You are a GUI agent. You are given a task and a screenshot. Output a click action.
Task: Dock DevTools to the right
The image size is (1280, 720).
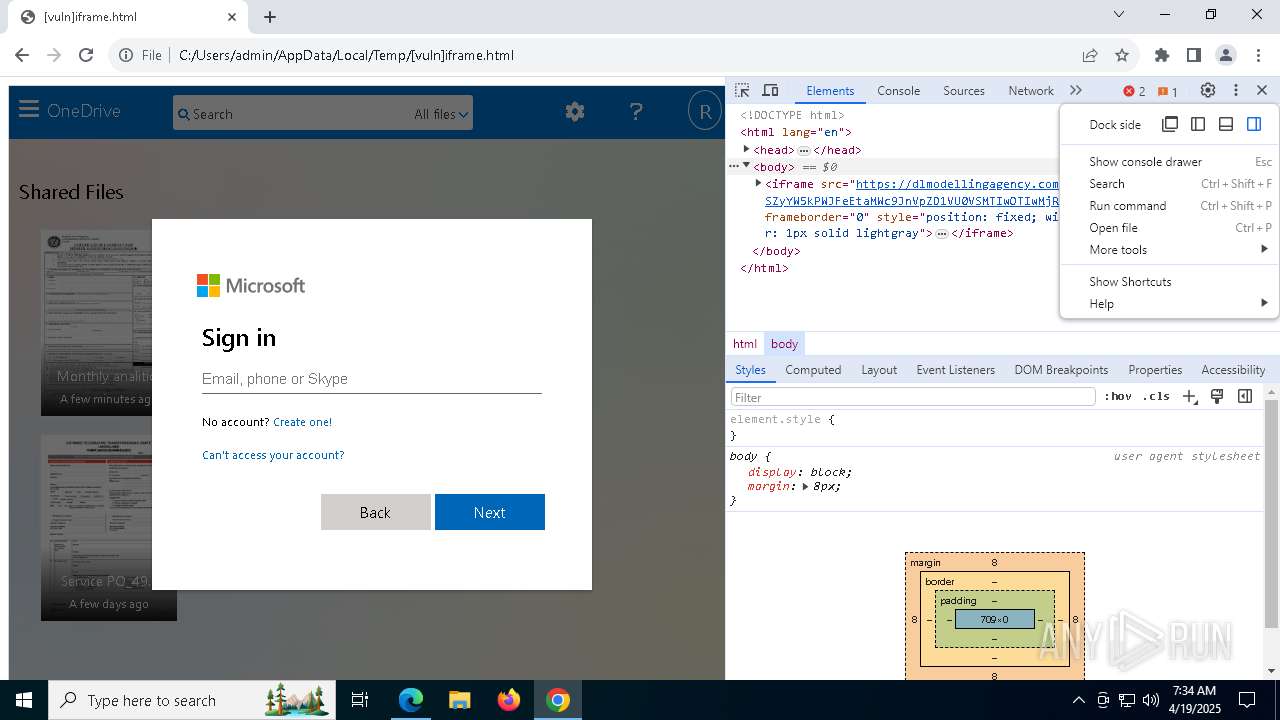[1254, 124]
